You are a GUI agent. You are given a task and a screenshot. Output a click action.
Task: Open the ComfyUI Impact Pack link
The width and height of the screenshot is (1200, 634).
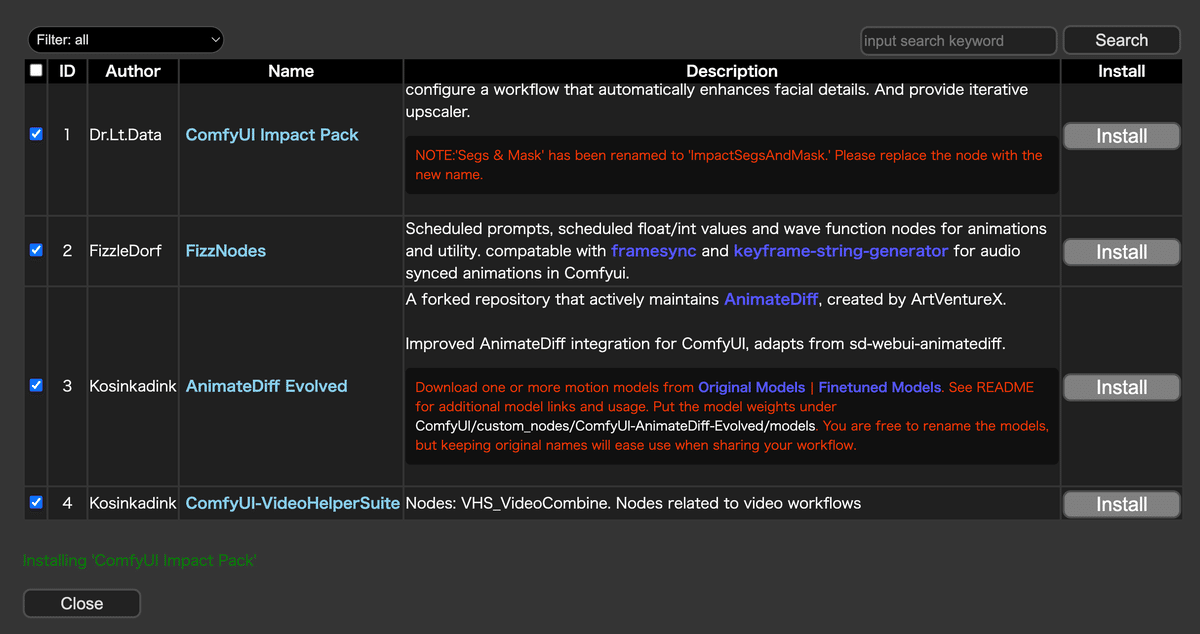tap(272, 135)
